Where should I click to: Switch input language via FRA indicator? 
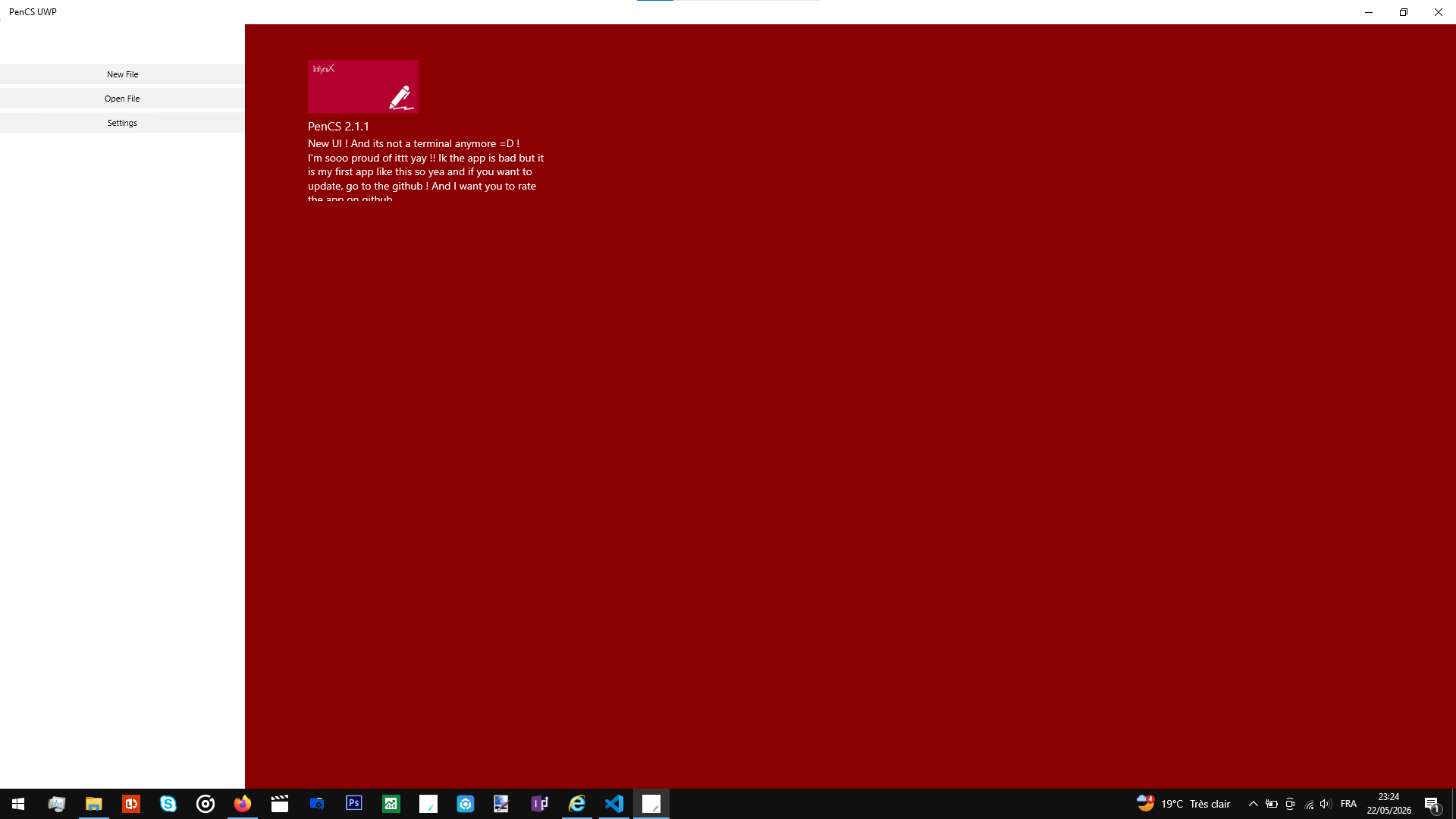[x=1348, y=804]
